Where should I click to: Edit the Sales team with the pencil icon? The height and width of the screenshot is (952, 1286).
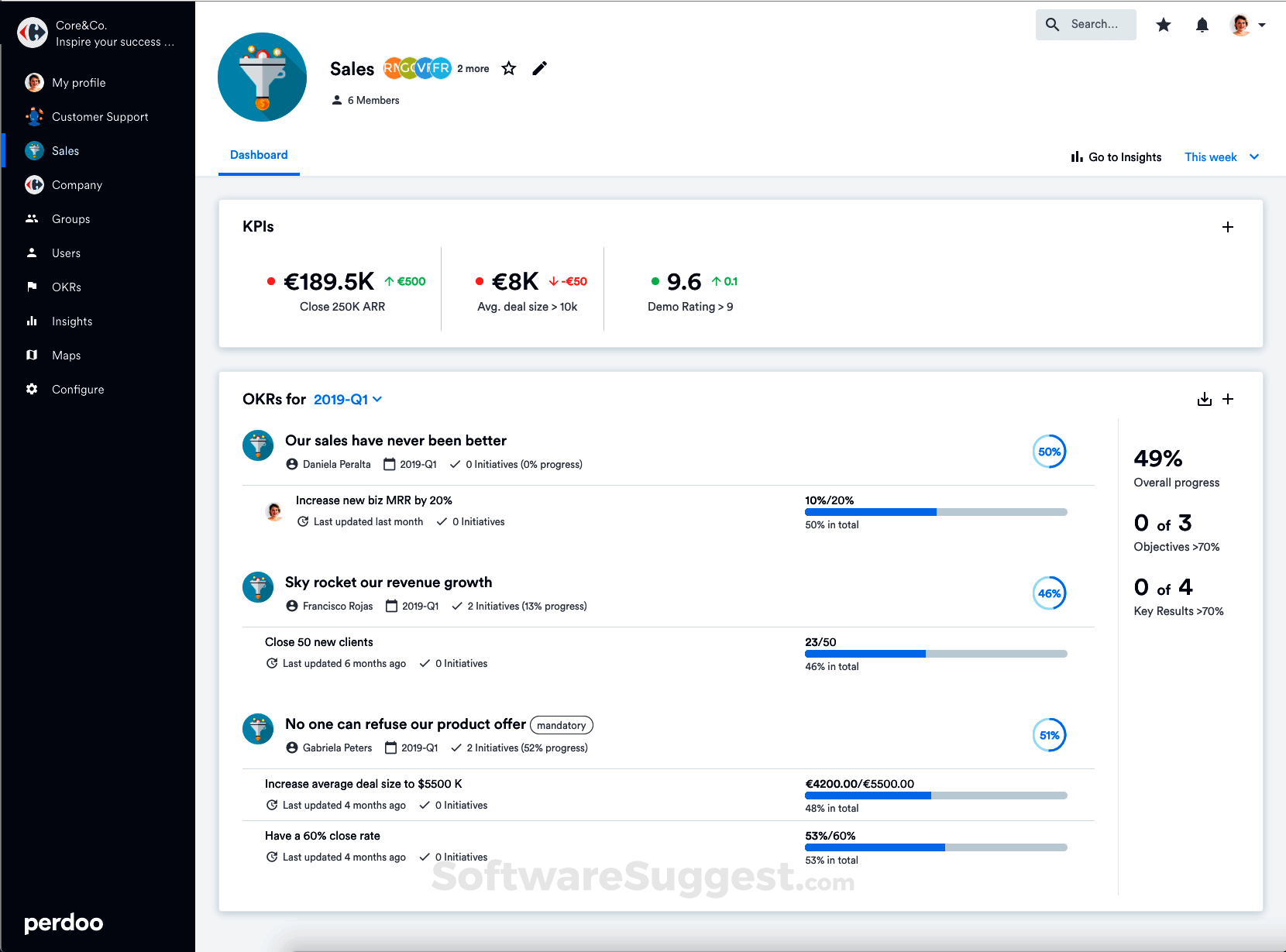540,69
